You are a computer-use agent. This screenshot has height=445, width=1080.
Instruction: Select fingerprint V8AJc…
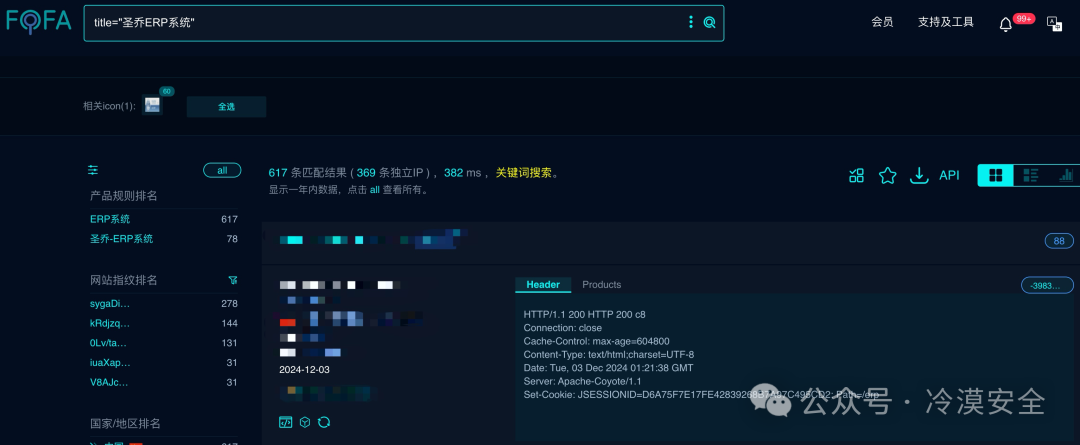[110, 382]
